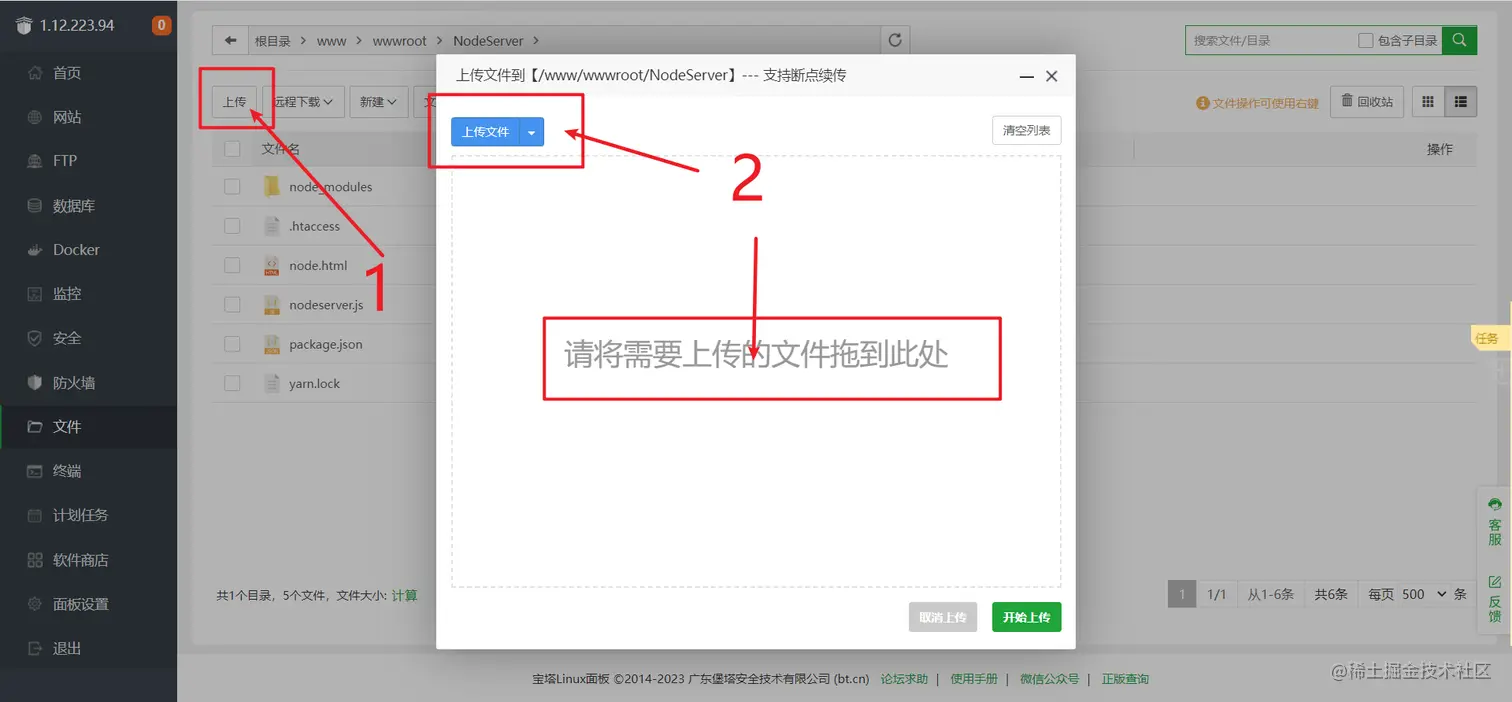The width and height of the screenshot is (1512, 702).
Task: Click page number 1 in pagination
Action: 1181,594
